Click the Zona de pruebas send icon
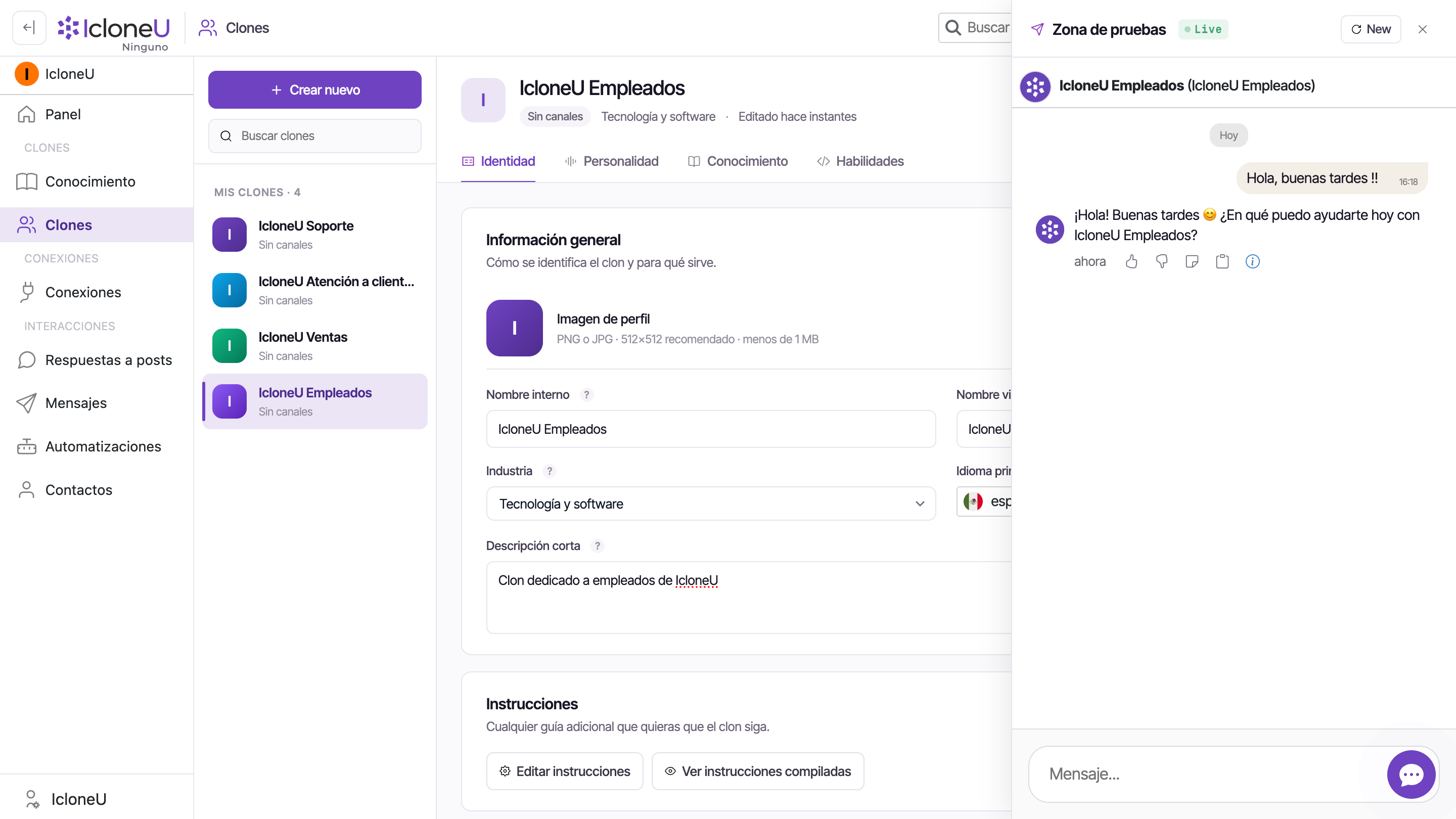The image size is (1456, 819). 1037,29
